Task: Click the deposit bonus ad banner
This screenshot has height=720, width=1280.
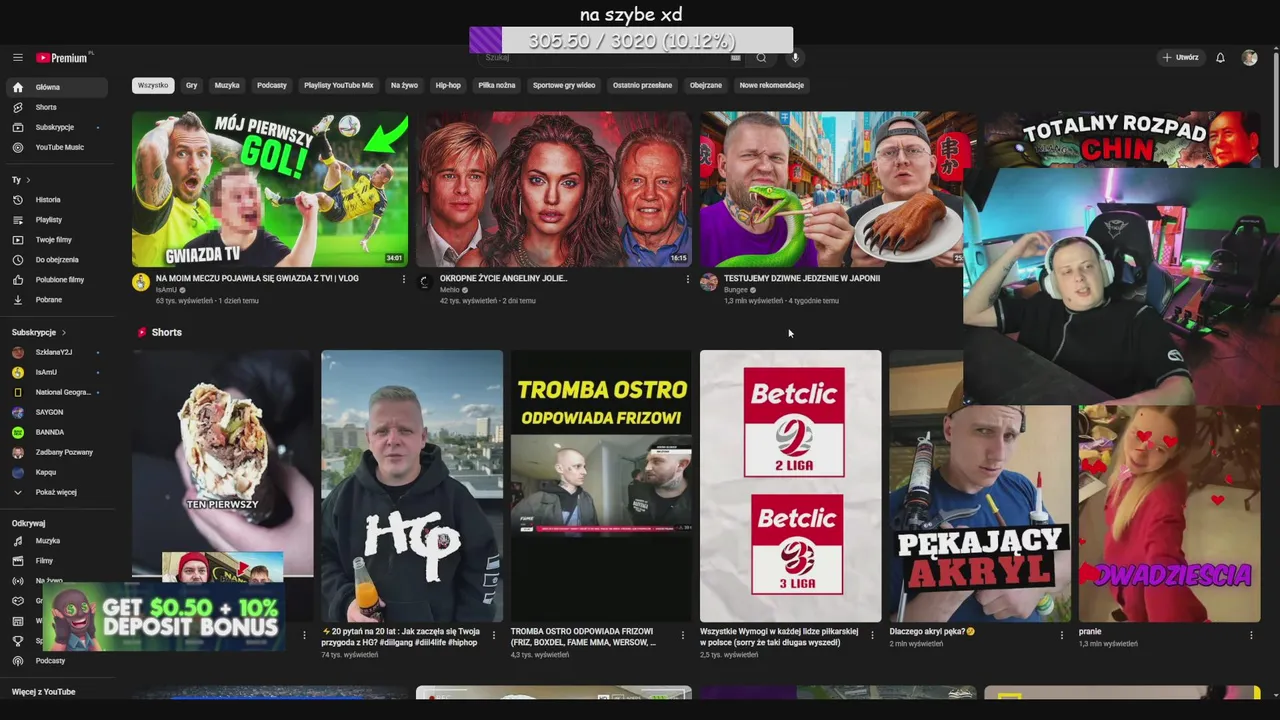Action: tap(166, 617)
